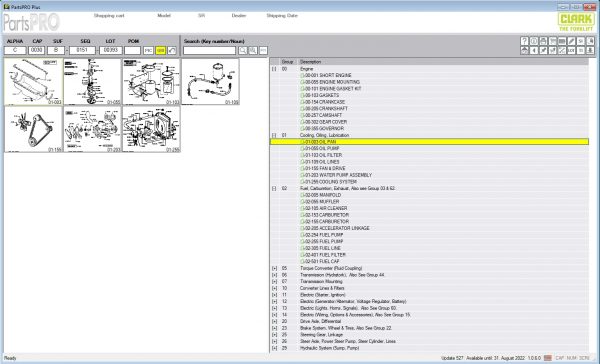Click the Shopping cart label at top
This screenshot has height=364, width=600.
coord(109,16)
